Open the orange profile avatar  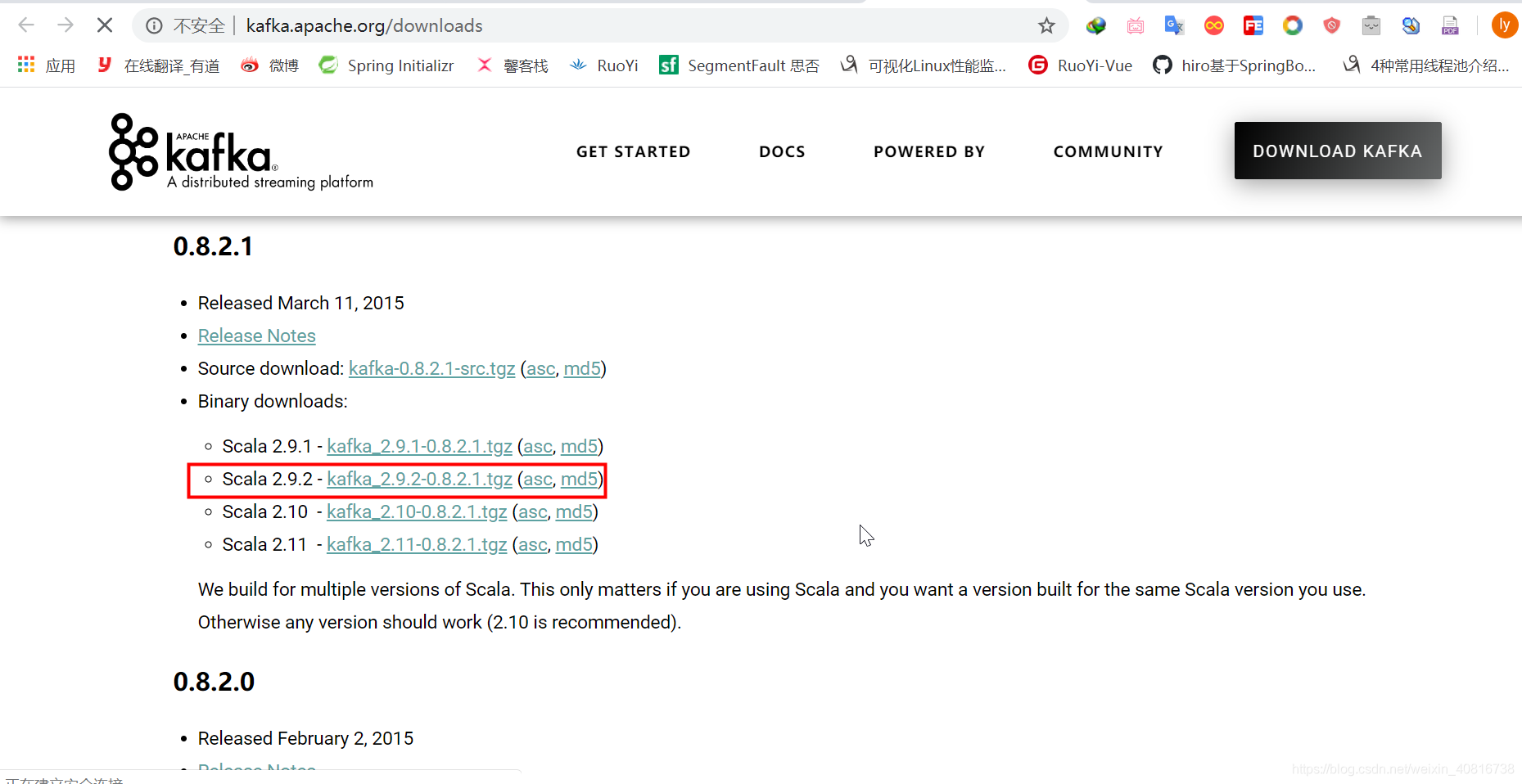point(1505,25)
